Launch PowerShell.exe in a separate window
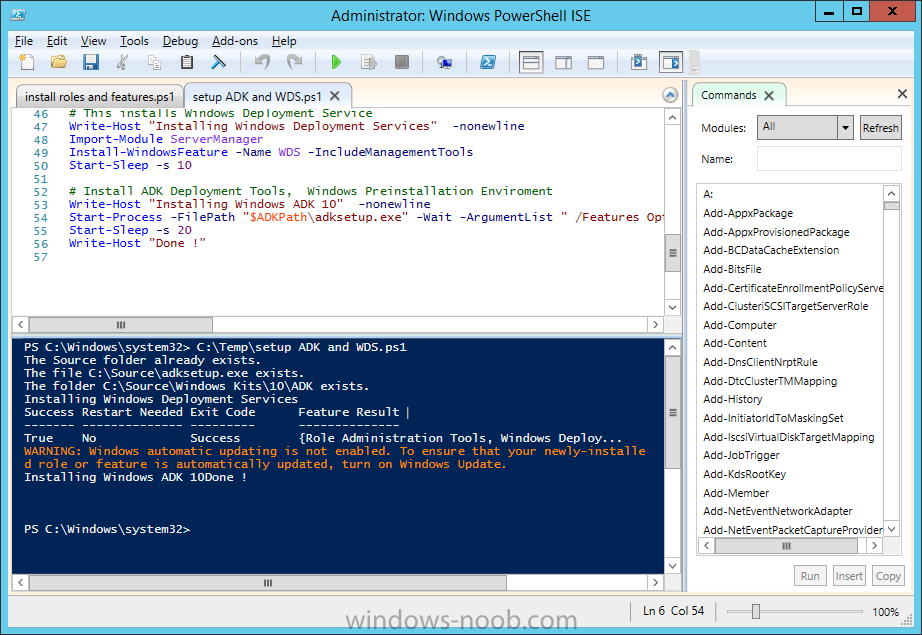Viewport: 922px width, 635px height. (488, 62)
